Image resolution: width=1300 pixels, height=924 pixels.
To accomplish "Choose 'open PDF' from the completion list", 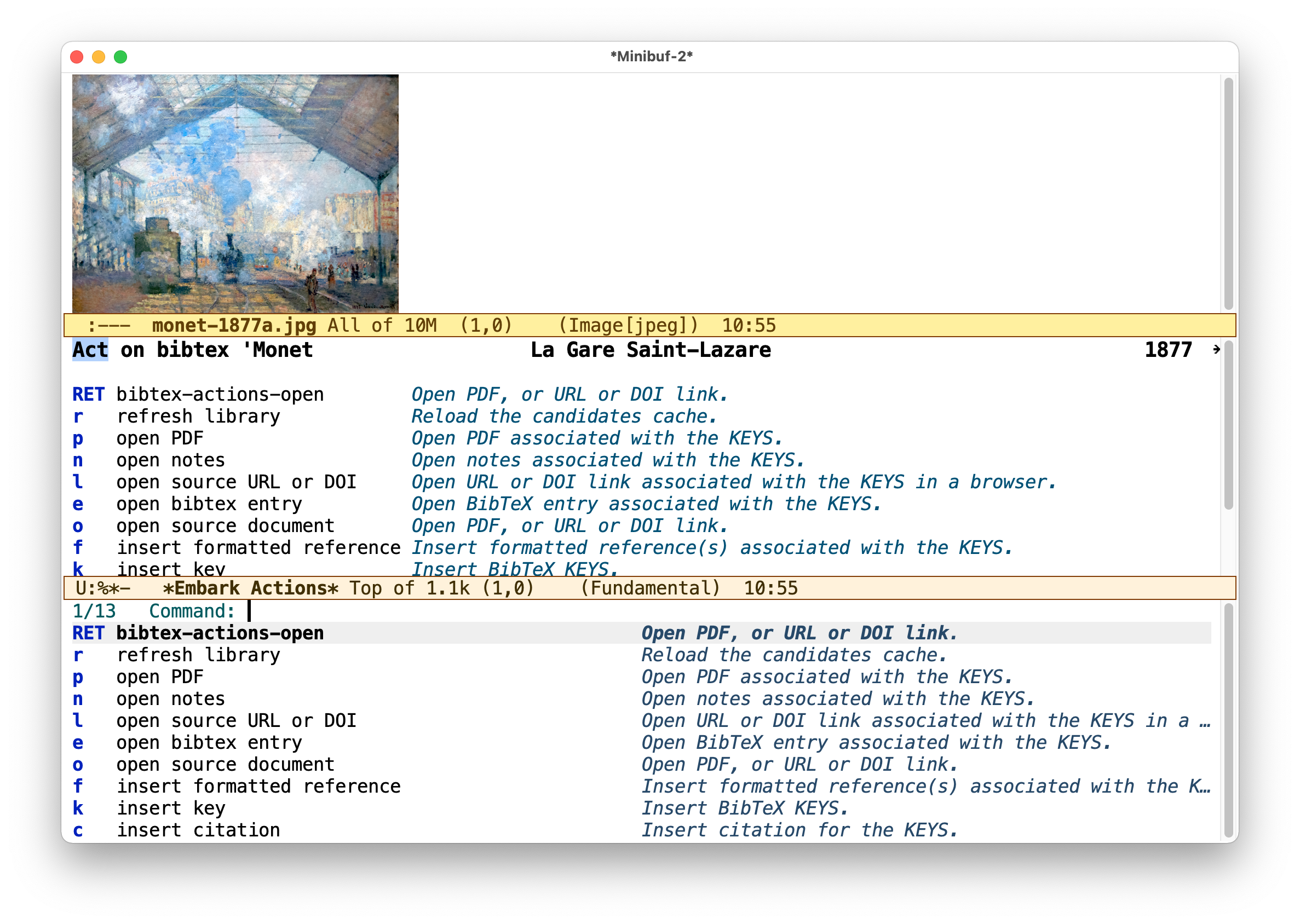I will pyautogui.click(x=159, y=677).
